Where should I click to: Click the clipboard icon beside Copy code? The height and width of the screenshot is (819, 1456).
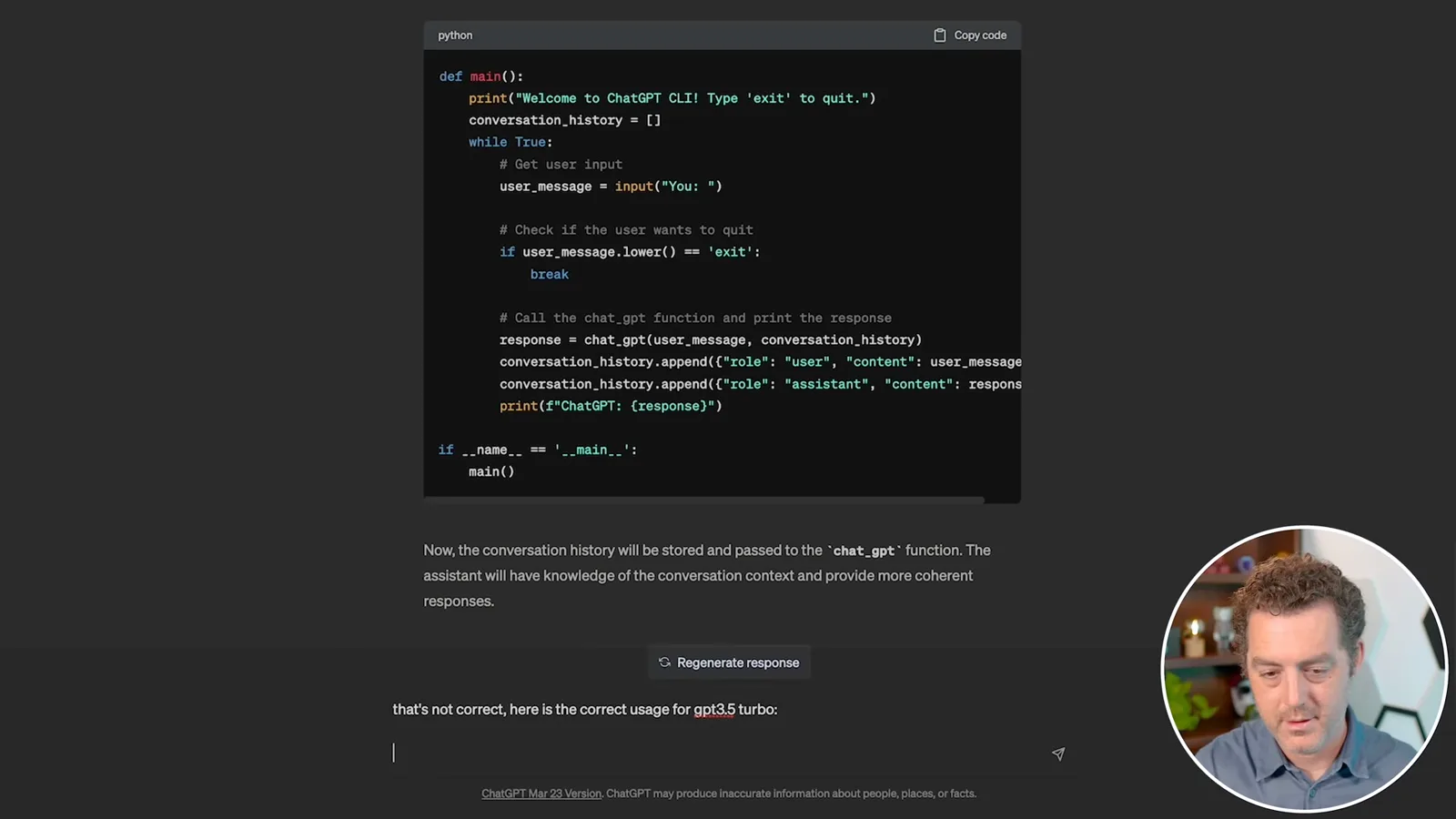pyautogui.click(x=940, y=35)
